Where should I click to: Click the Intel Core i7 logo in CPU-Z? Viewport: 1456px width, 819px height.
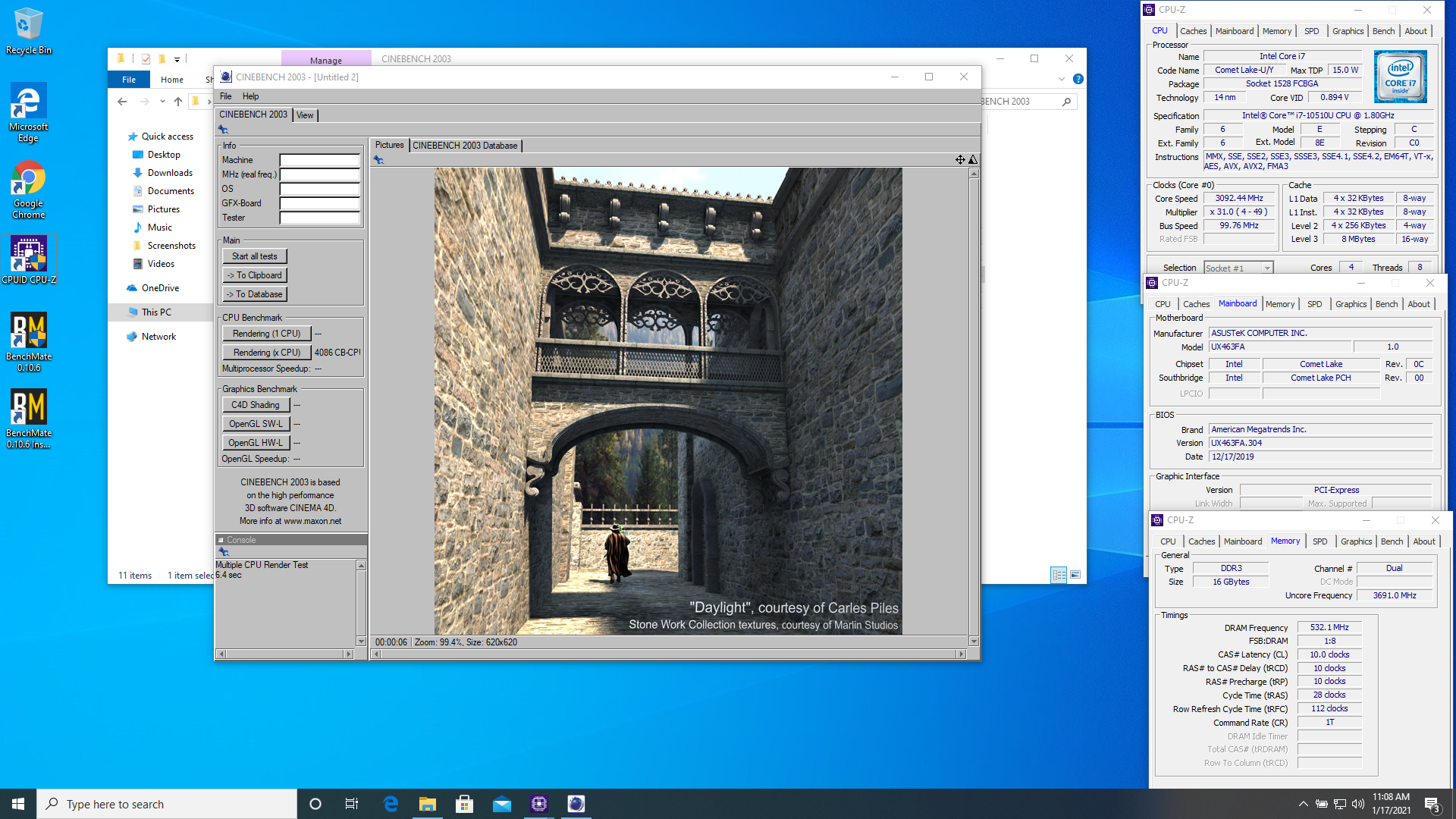click(1400, 77)
